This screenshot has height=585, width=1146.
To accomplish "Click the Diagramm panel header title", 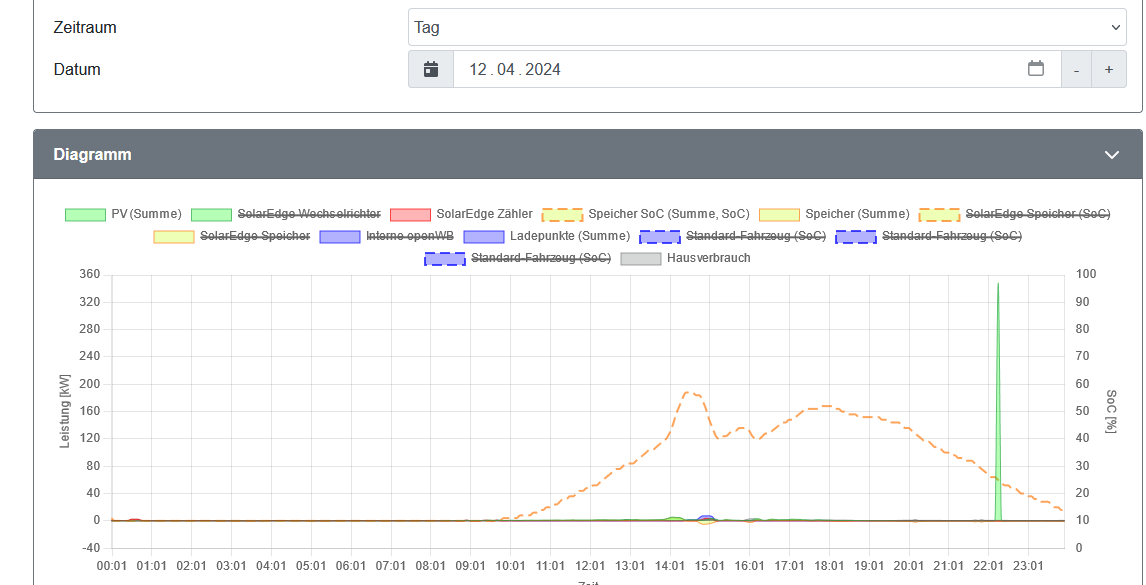I will pos(92,154).
